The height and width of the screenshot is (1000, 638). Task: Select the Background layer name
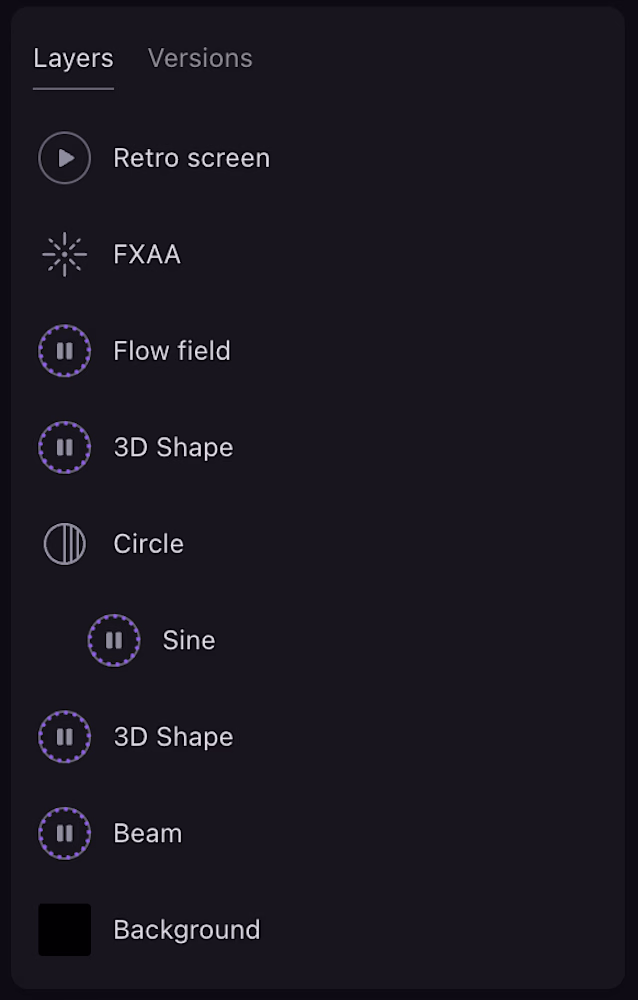(x=187, y=930)
